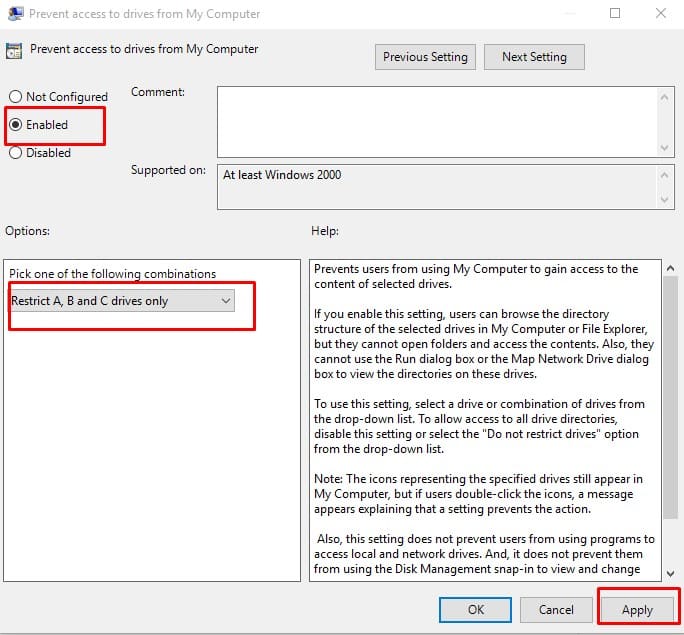The height and width of the screenshot is (635, 684).
Task: Click the 'Options:' label
Action: [27, 231]
